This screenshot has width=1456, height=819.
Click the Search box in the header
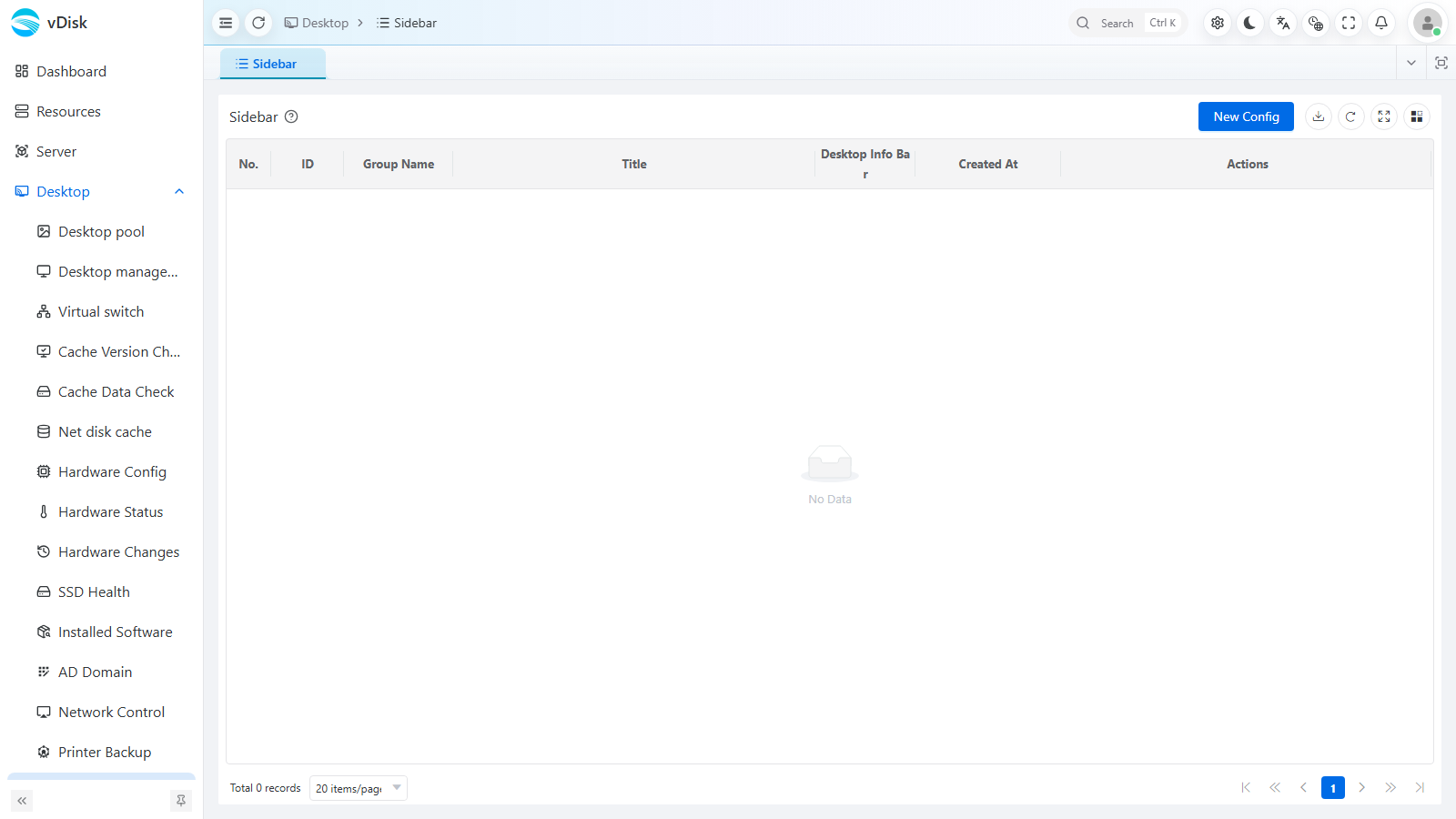pos(1127,23)
